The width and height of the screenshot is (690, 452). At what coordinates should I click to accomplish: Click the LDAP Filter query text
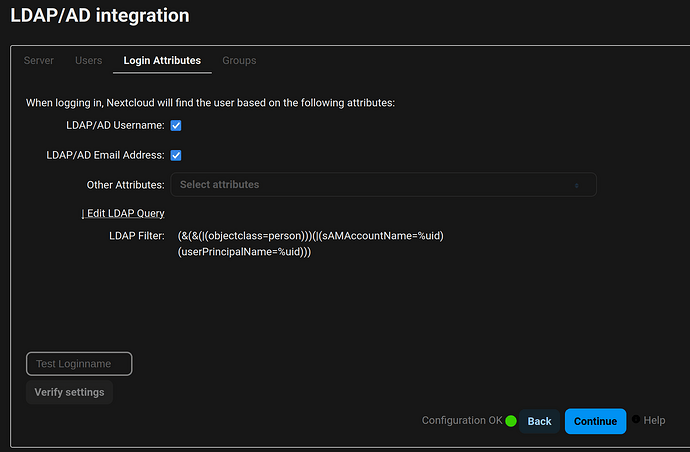point(311,244)
